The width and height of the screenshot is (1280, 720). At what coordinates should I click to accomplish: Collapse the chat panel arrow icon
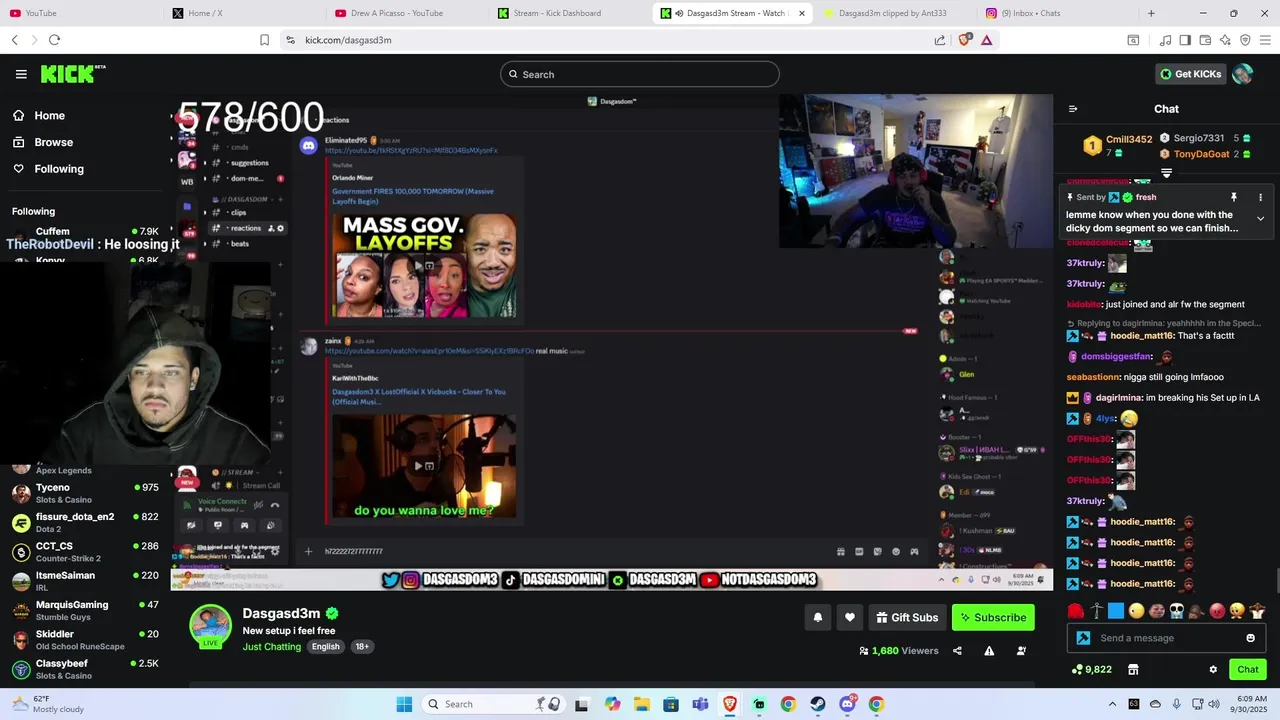pyautogui.click(x=1073, y=109)
